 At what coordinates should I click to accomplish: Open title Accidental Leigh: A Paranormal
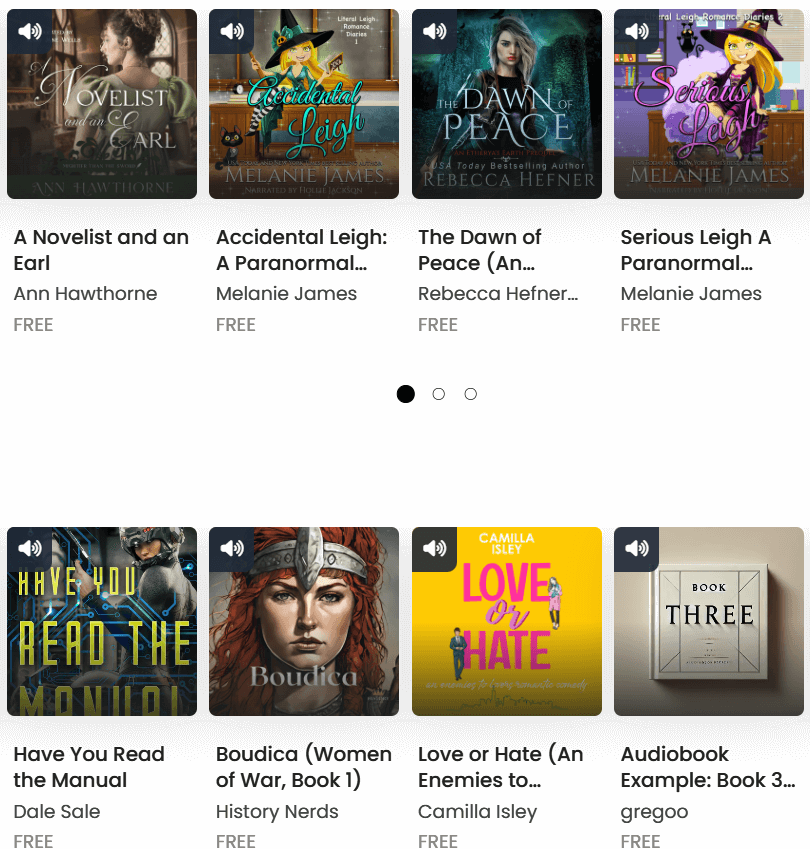302,250
